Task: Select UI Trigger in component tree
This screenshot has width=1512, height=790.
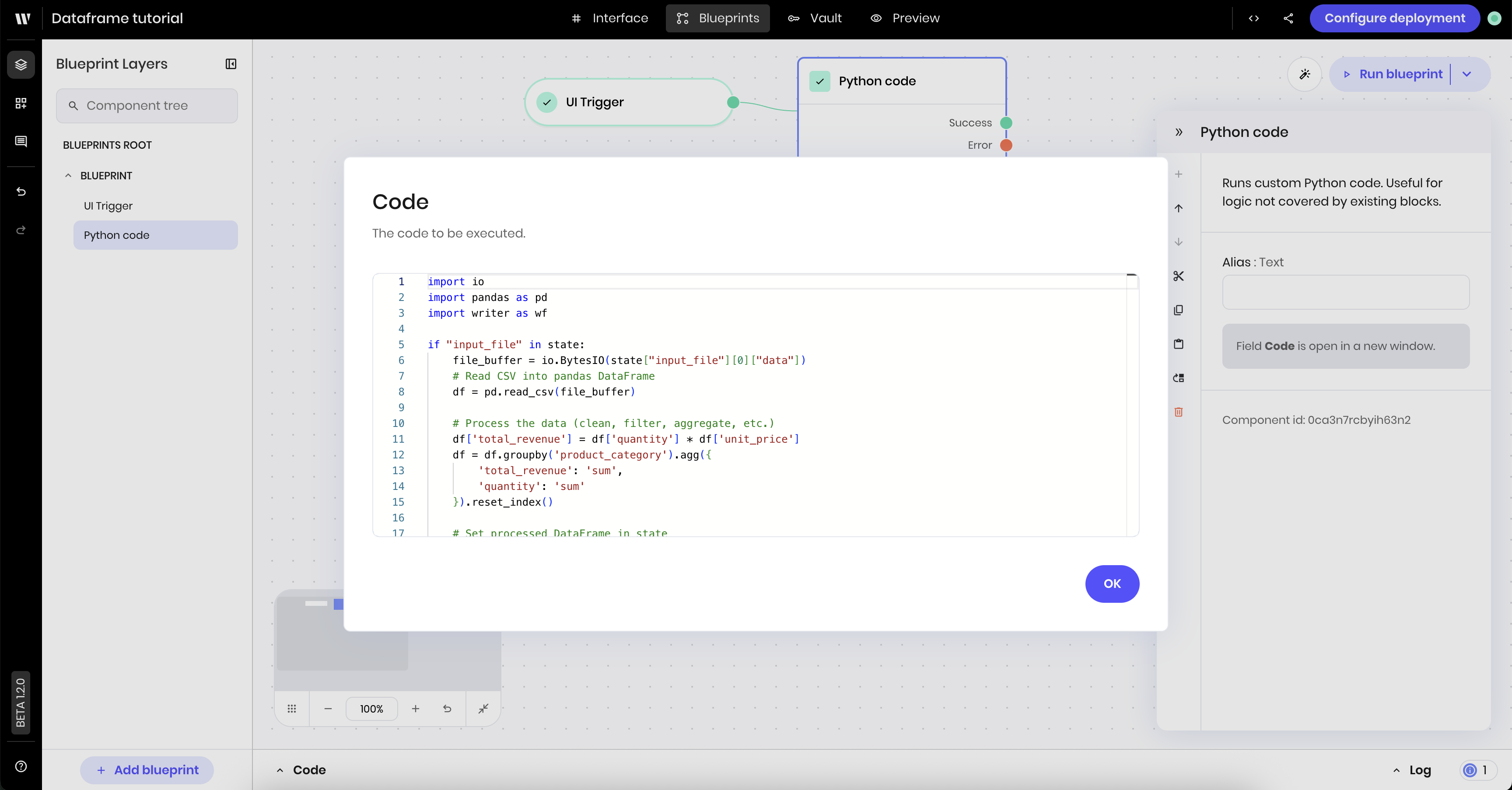Action: point(156,206)
